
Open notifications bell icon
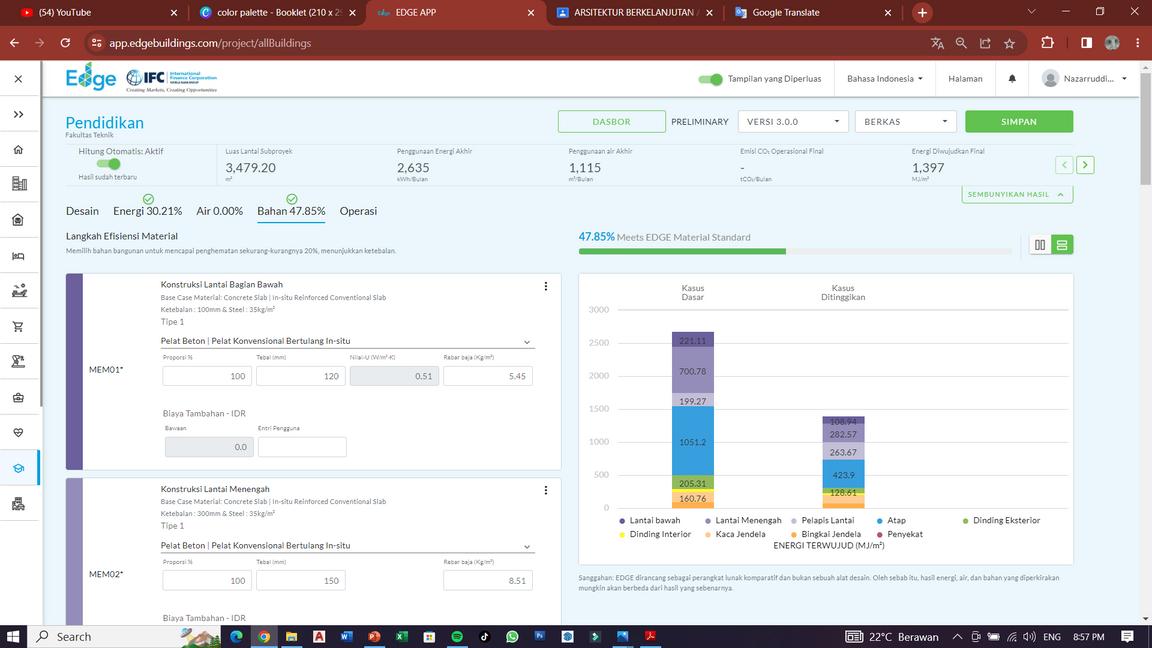1012,79
